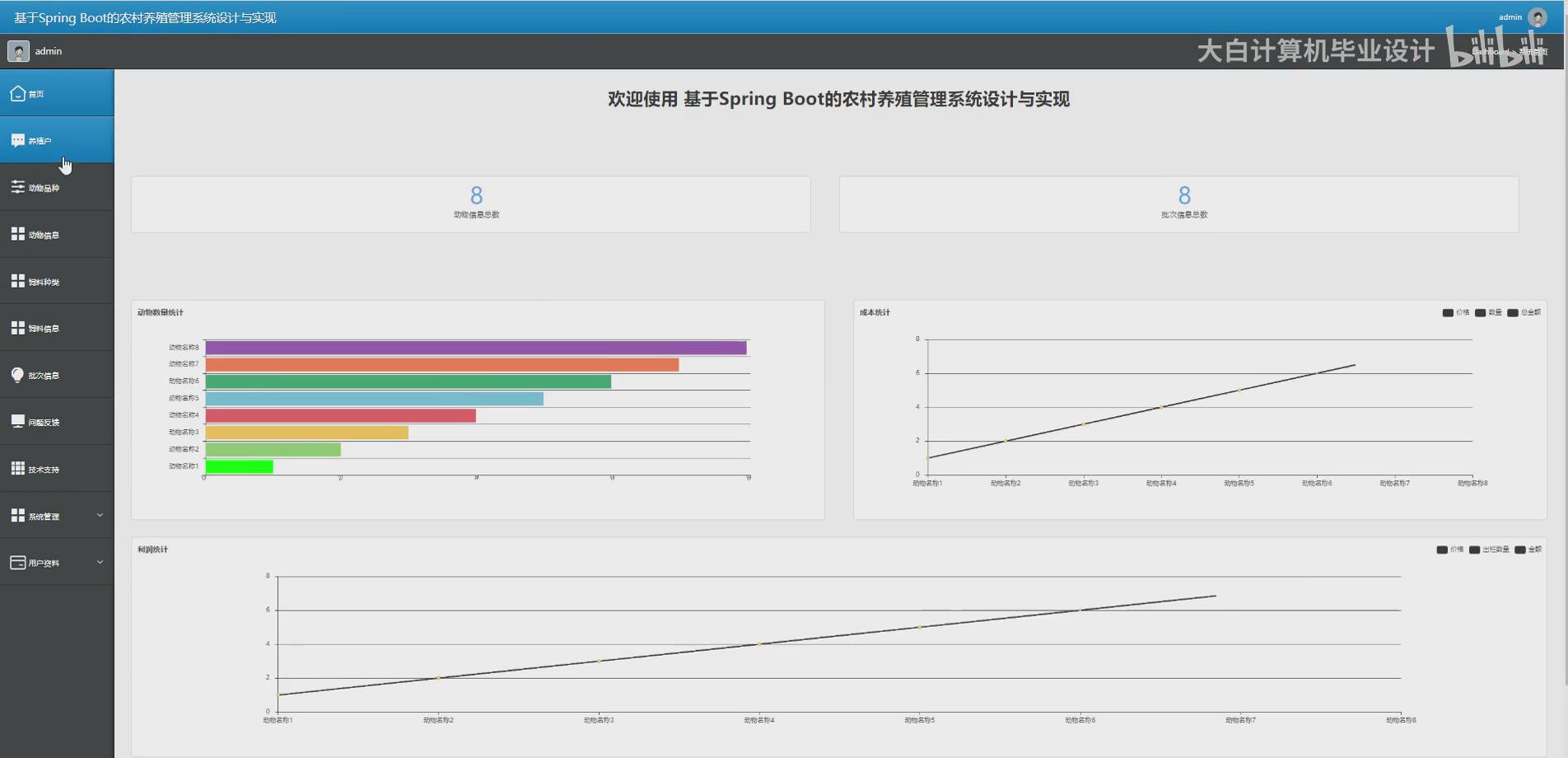The height and width of the screenshot is (758, 1568).
Task: Toggle the 数量 legend in 成本统计 chart
Action: (1488, 312)
